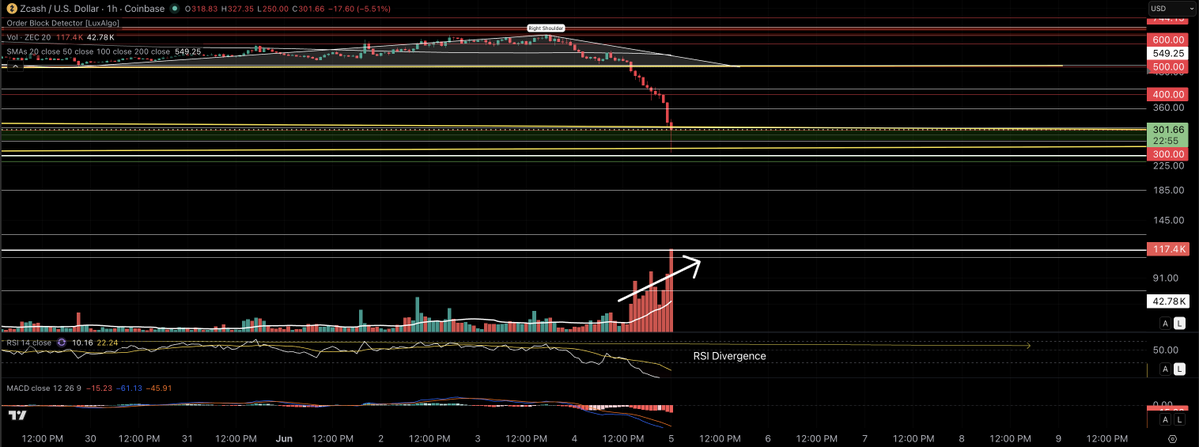Select the MACD close 12 26 9 legend
1199x447 pixels.
click(x=44, y=388)
